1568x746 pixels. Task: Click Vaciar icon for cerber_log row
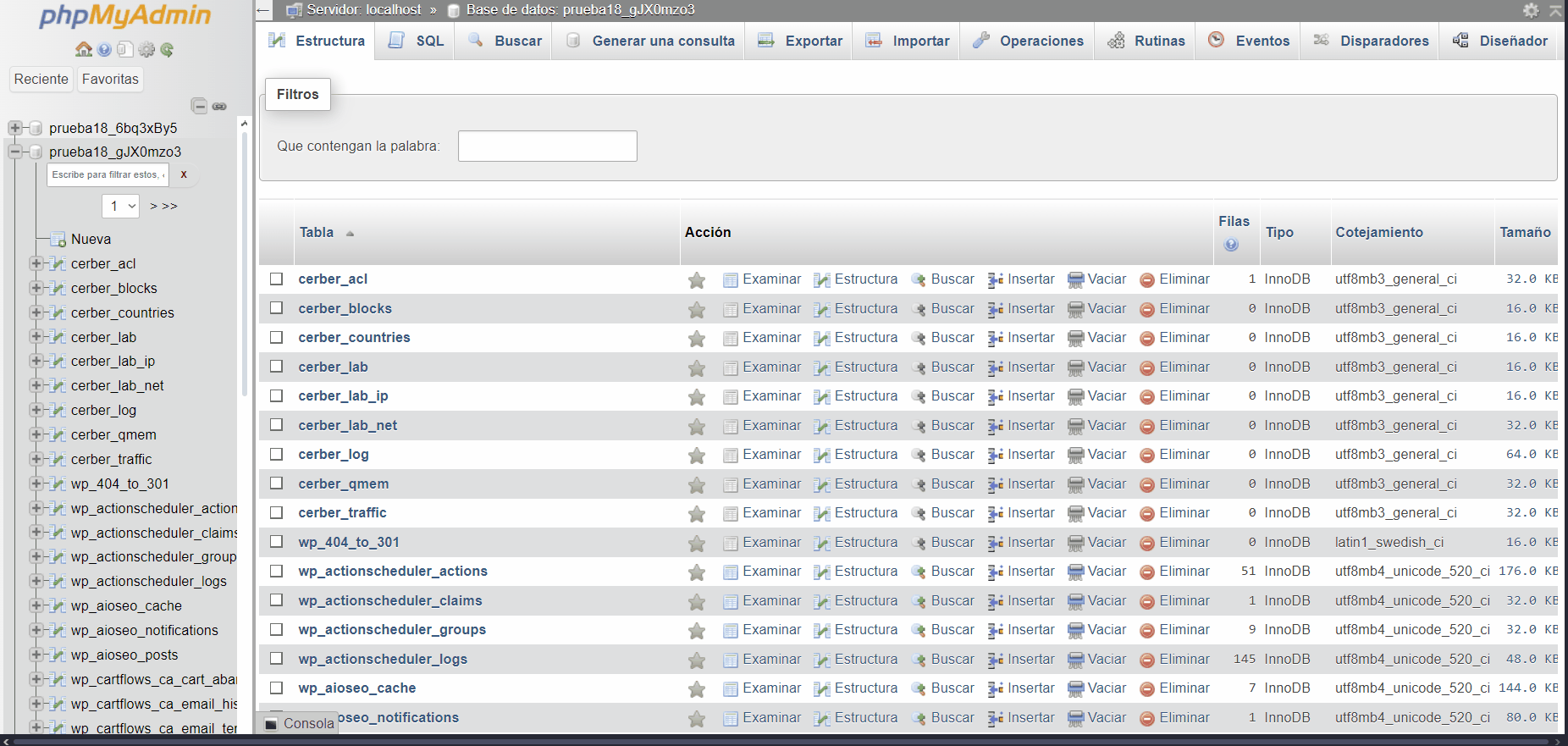[x=1075, y=456]
